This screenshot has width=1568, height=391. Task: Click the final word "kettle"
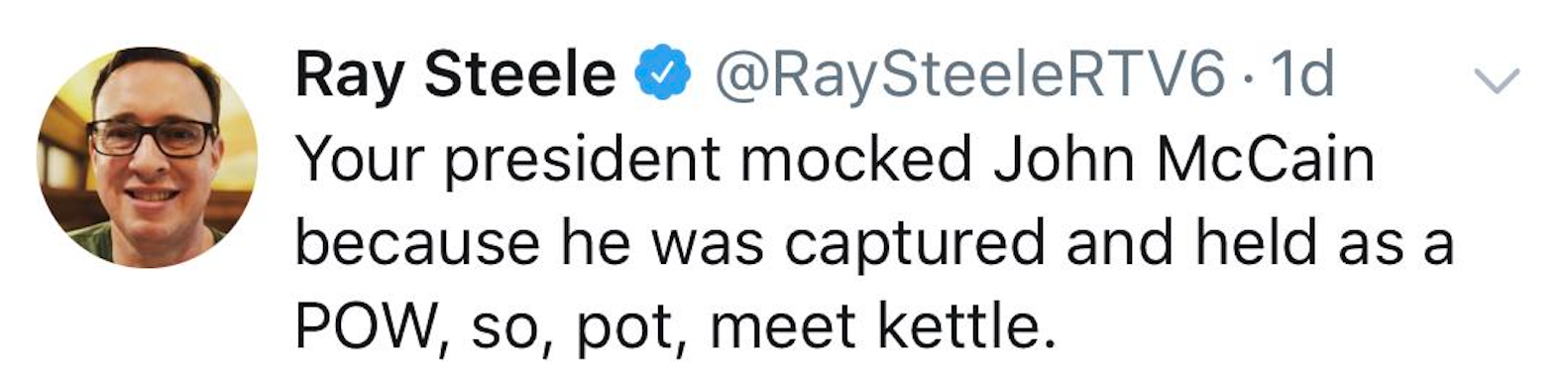pos(956,327)
